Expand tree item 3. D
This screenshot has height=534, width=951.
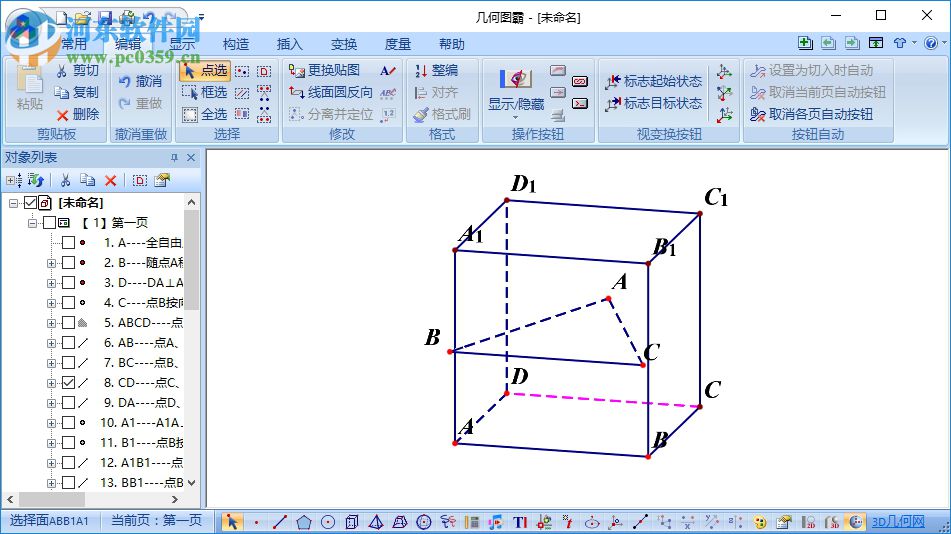tap(52, 283)
